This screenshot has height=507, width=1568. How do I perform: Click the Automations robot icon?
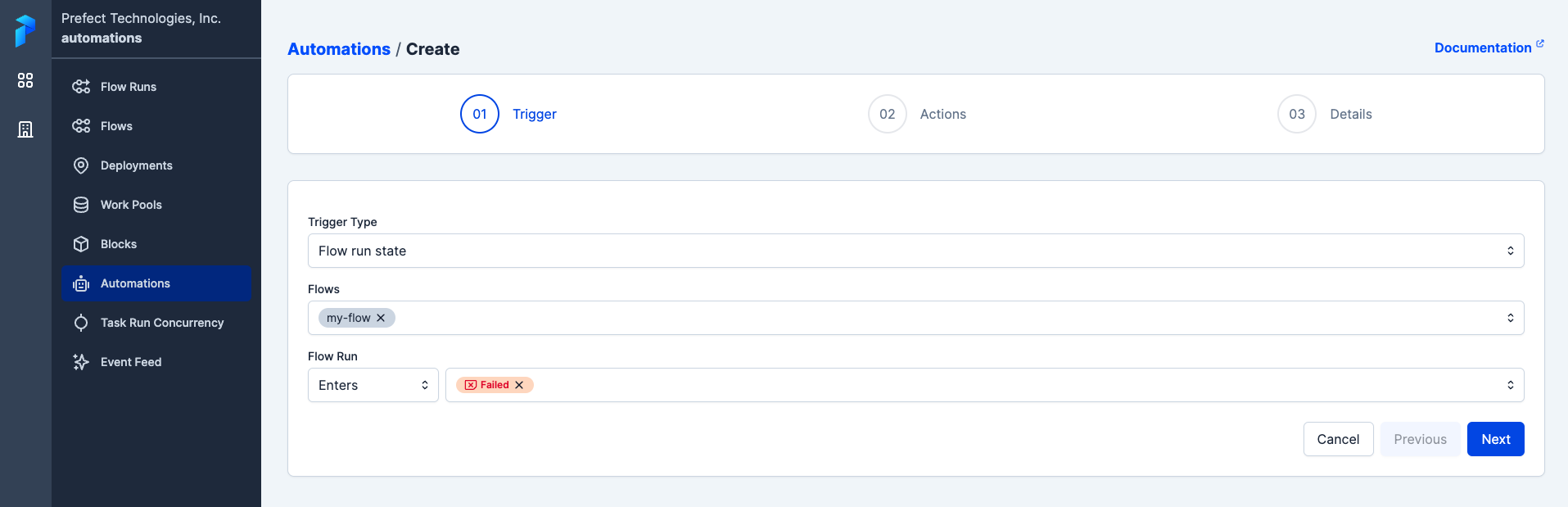tap(81, 283)
